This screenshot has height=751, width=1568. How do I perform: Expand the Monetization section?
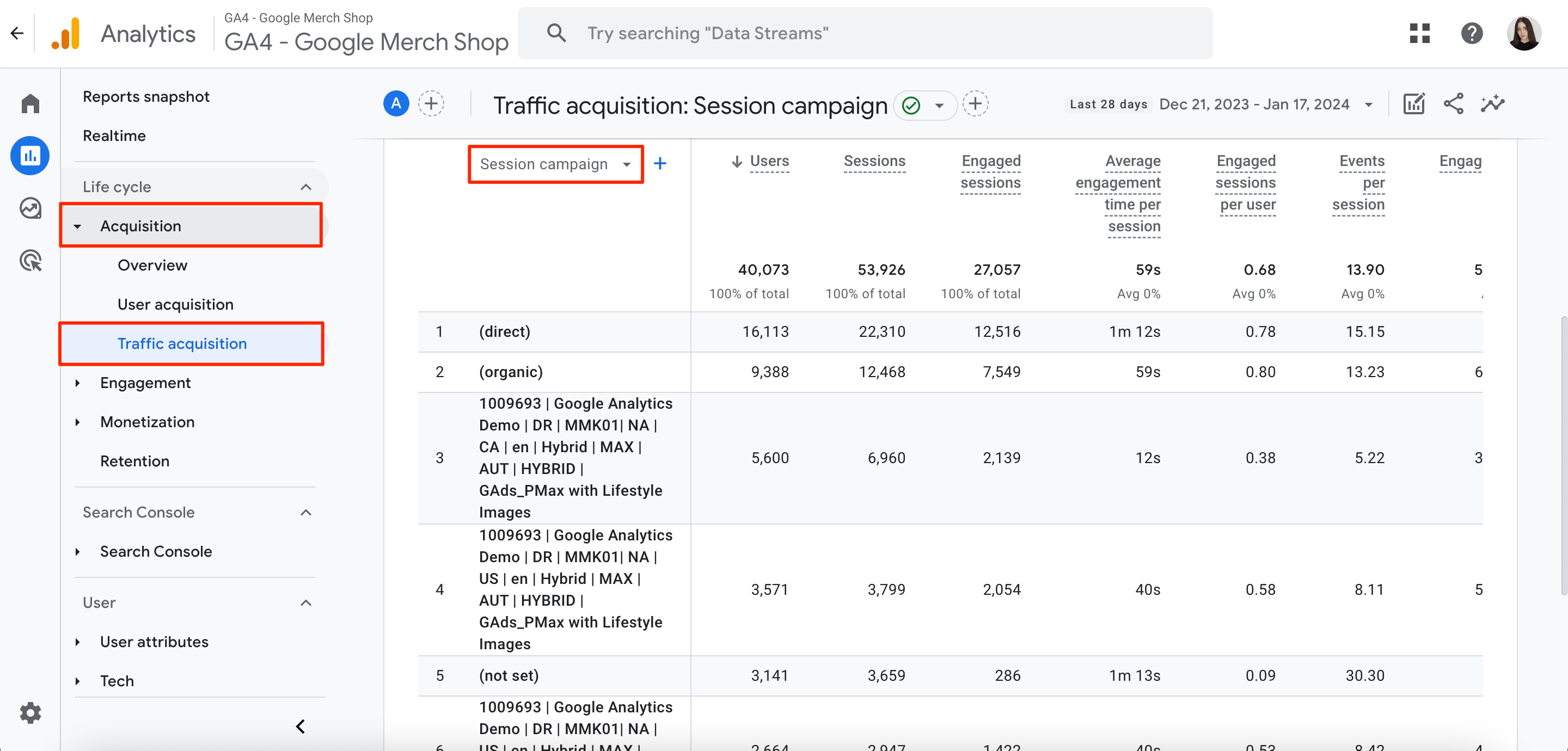pyautogui.click(x=77, y=422)
